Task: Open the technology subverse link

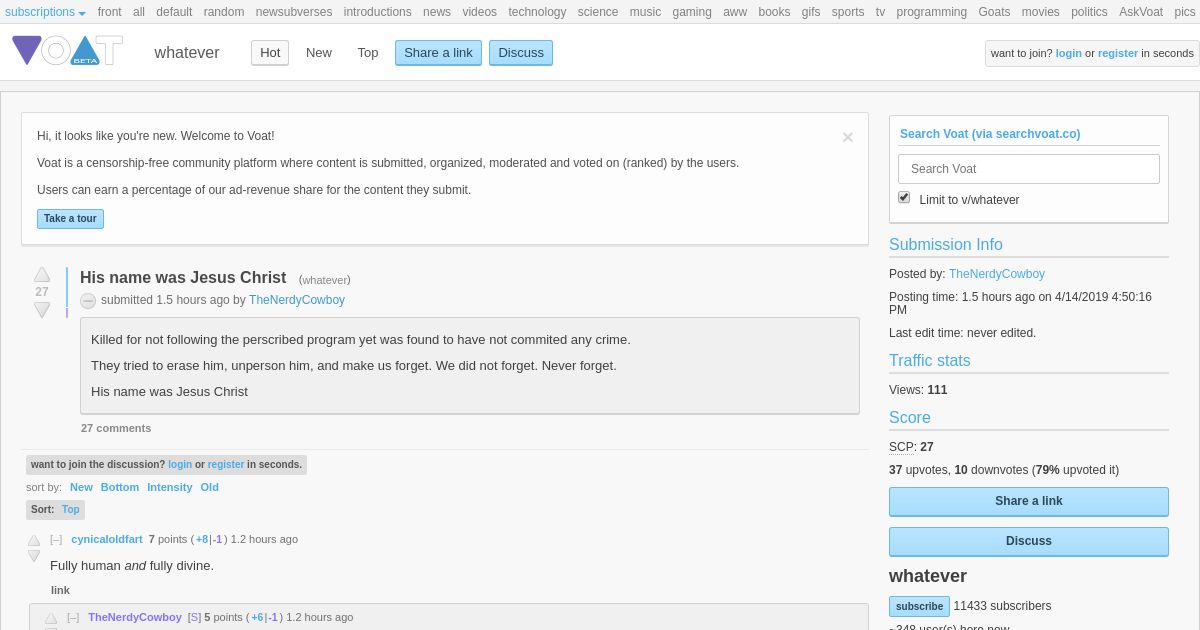Action: [x=537, y=12]
